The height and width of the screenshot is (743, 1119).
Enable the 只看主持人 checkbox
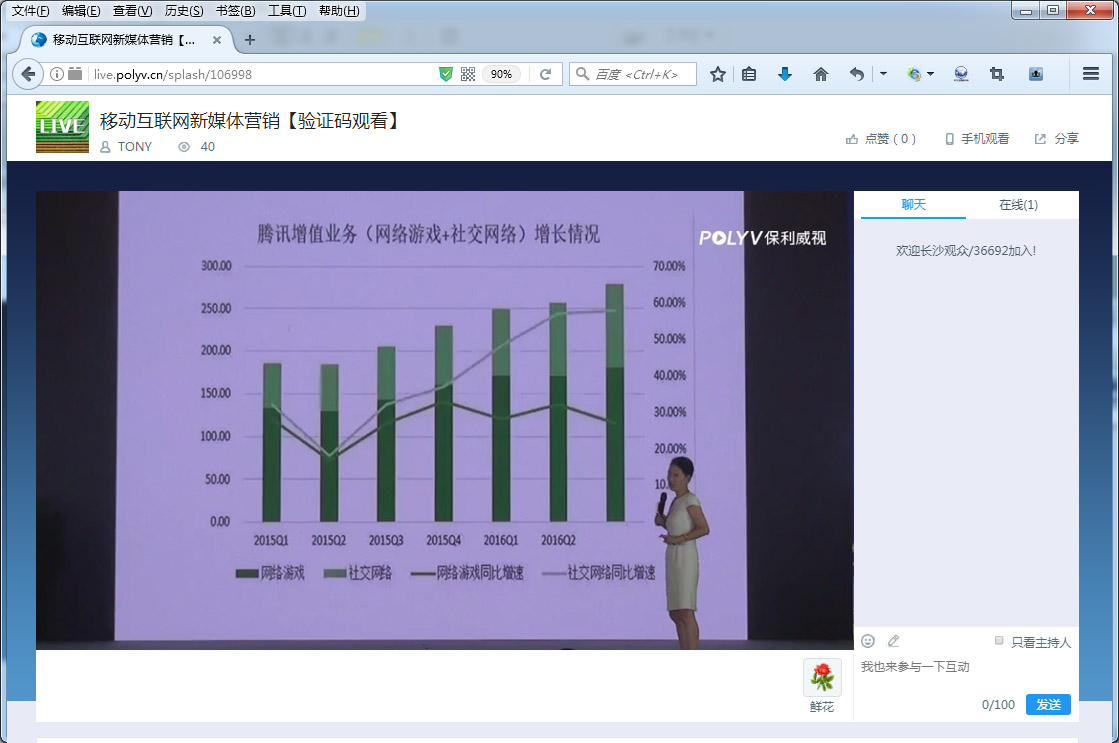(x=998, y=641)
